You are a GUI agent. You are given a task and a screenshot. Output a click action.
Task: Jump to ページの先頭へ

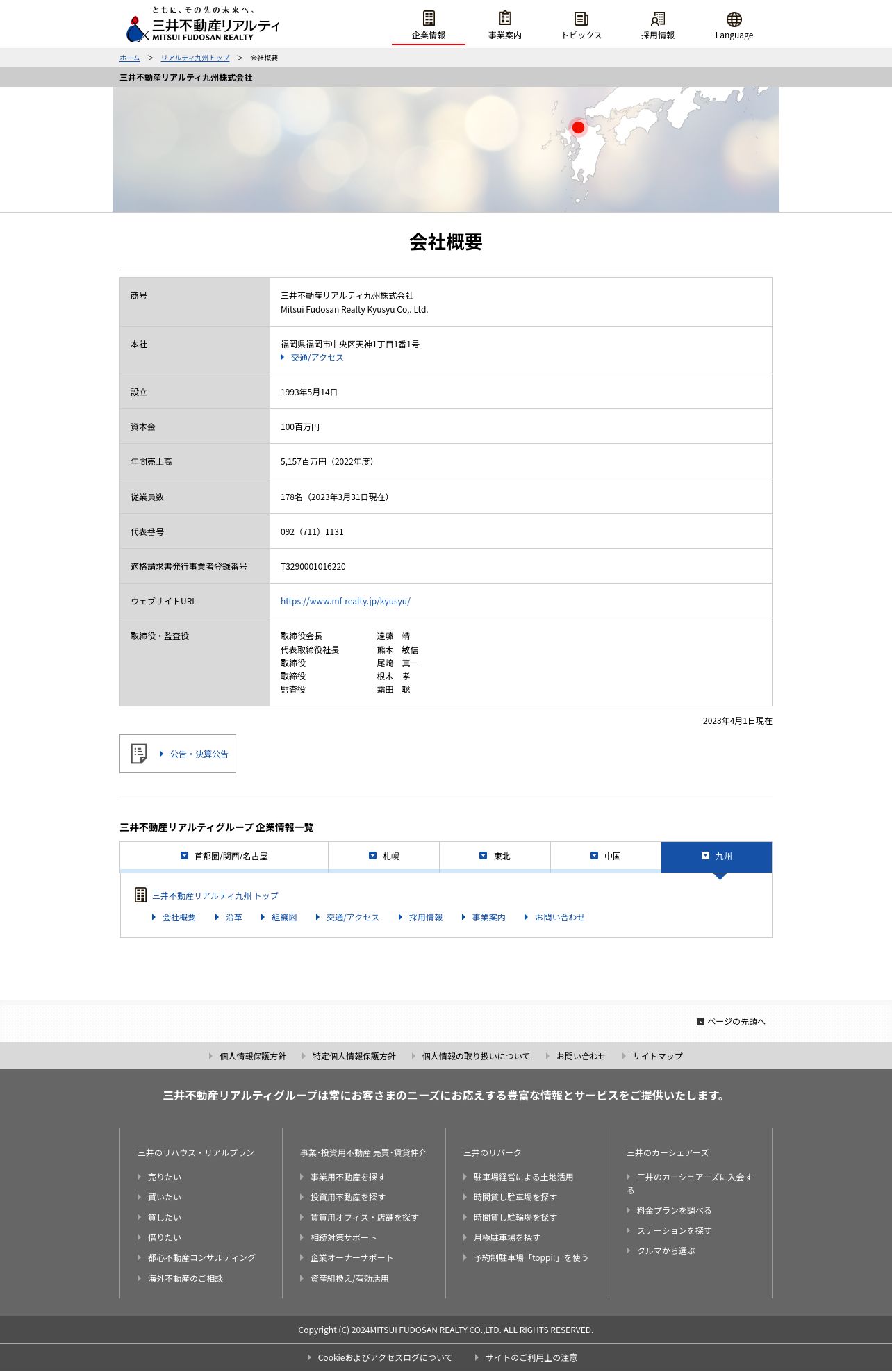click(731, 1021)
